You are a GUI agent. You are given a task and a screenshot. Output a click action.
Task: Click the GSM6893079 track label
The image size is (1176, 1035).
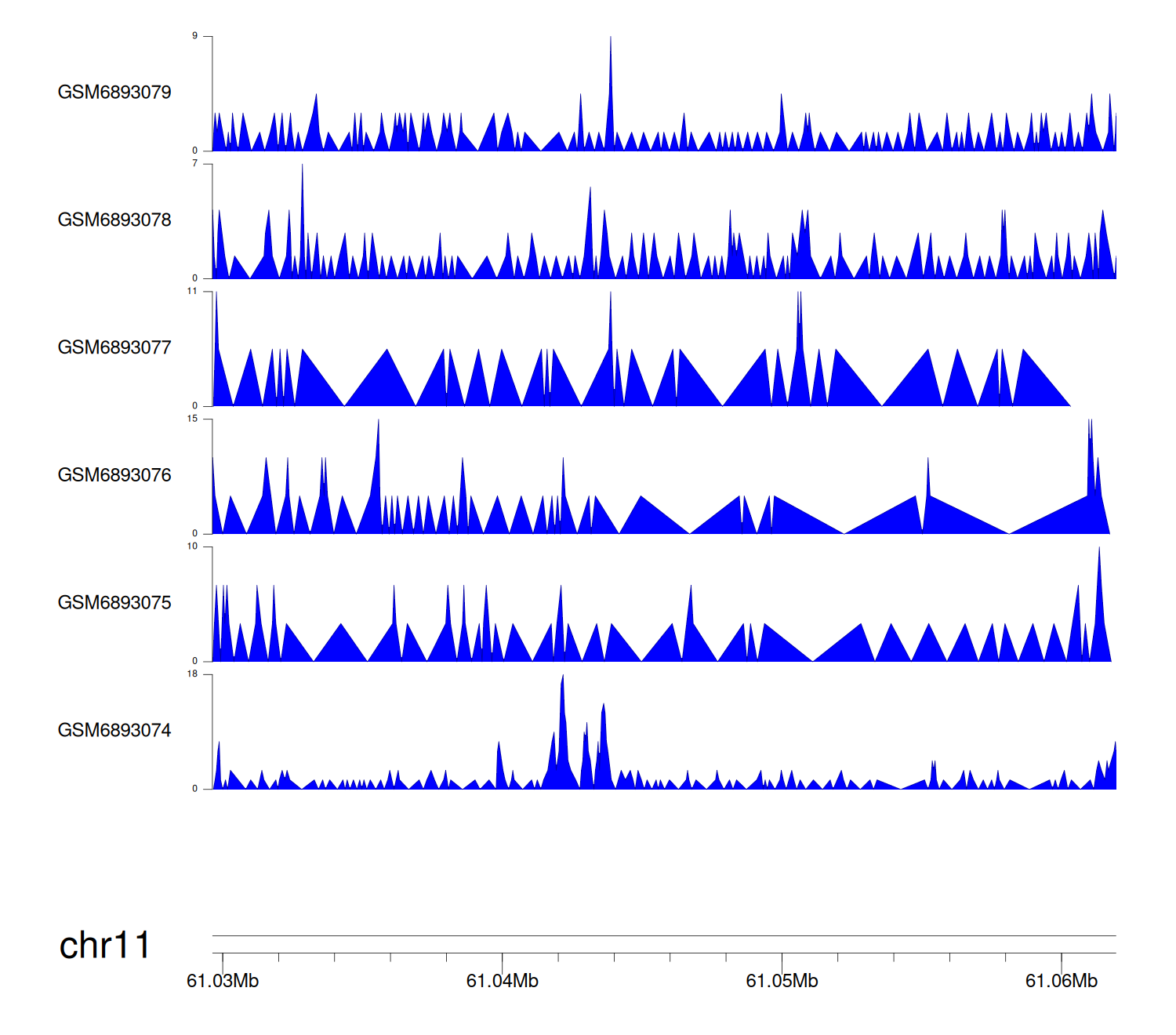tap(114, 93)
